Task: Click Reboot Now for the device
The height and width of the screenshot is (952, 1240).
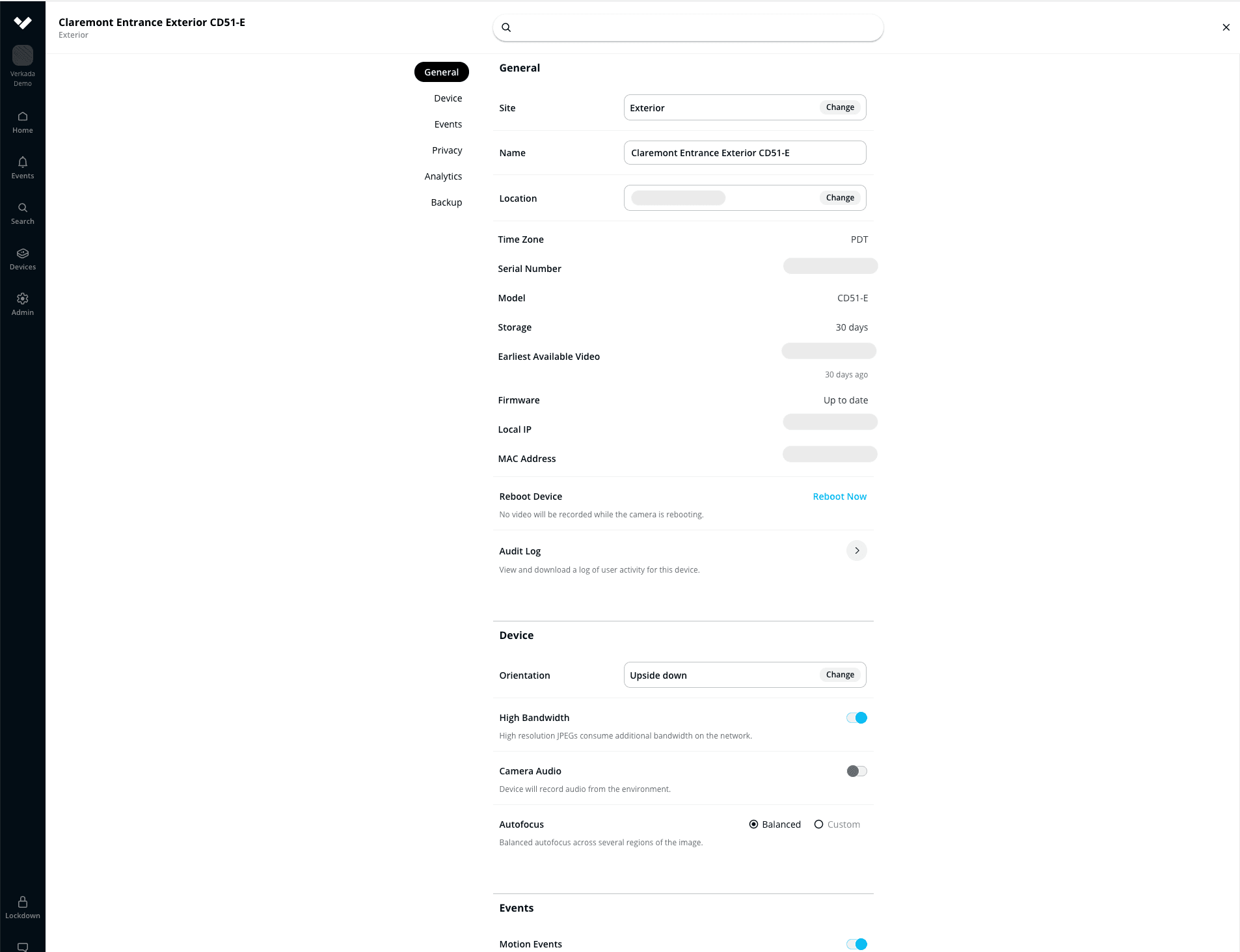Action: click(839, 496)
